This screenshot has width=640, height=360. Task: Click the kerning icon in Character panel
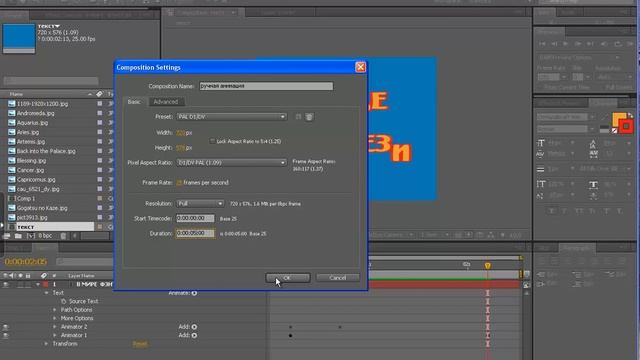pos(541,154)
